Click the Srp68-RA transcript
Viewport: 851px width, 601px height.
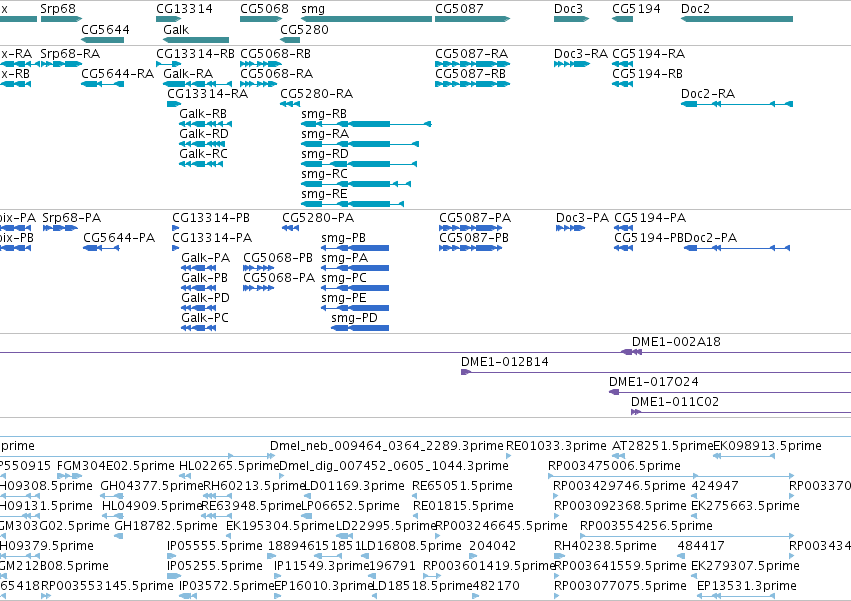pyautogui.click(x=61, y=64)
